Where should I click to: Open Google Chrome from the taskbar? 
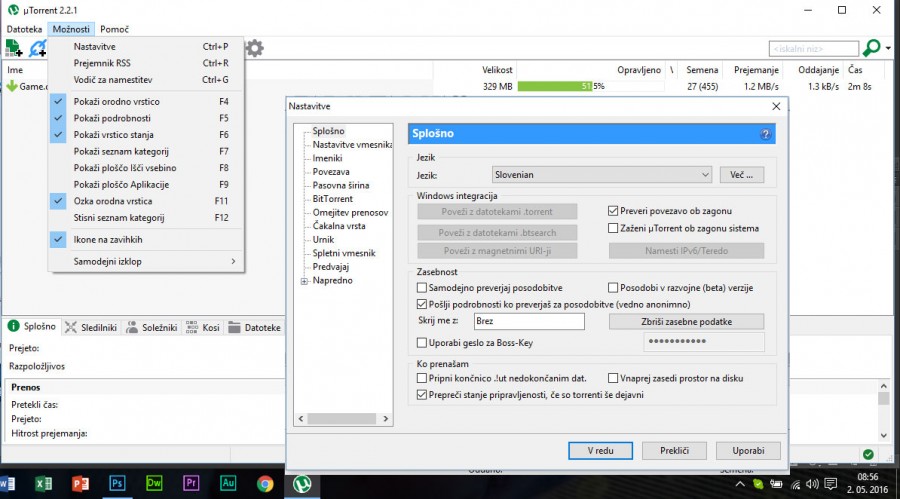click(265, 484)
